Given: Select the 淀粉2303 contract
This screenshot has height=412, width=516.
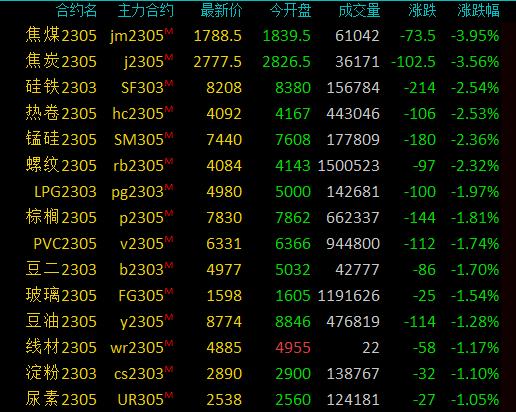Looking at the screenshot, I should click(x=61, y=374).
